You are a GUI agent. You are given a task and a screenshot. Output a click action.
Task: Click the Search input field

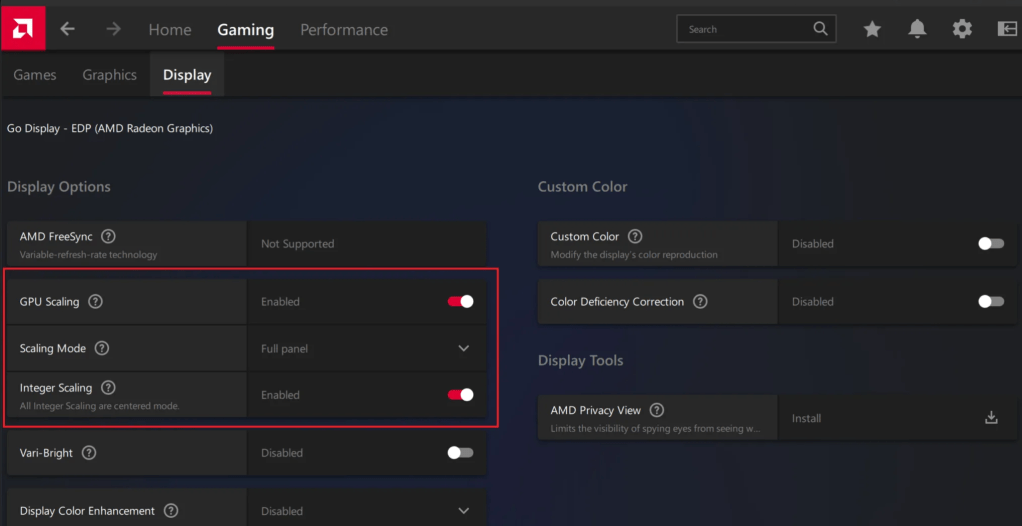point(745,29)
